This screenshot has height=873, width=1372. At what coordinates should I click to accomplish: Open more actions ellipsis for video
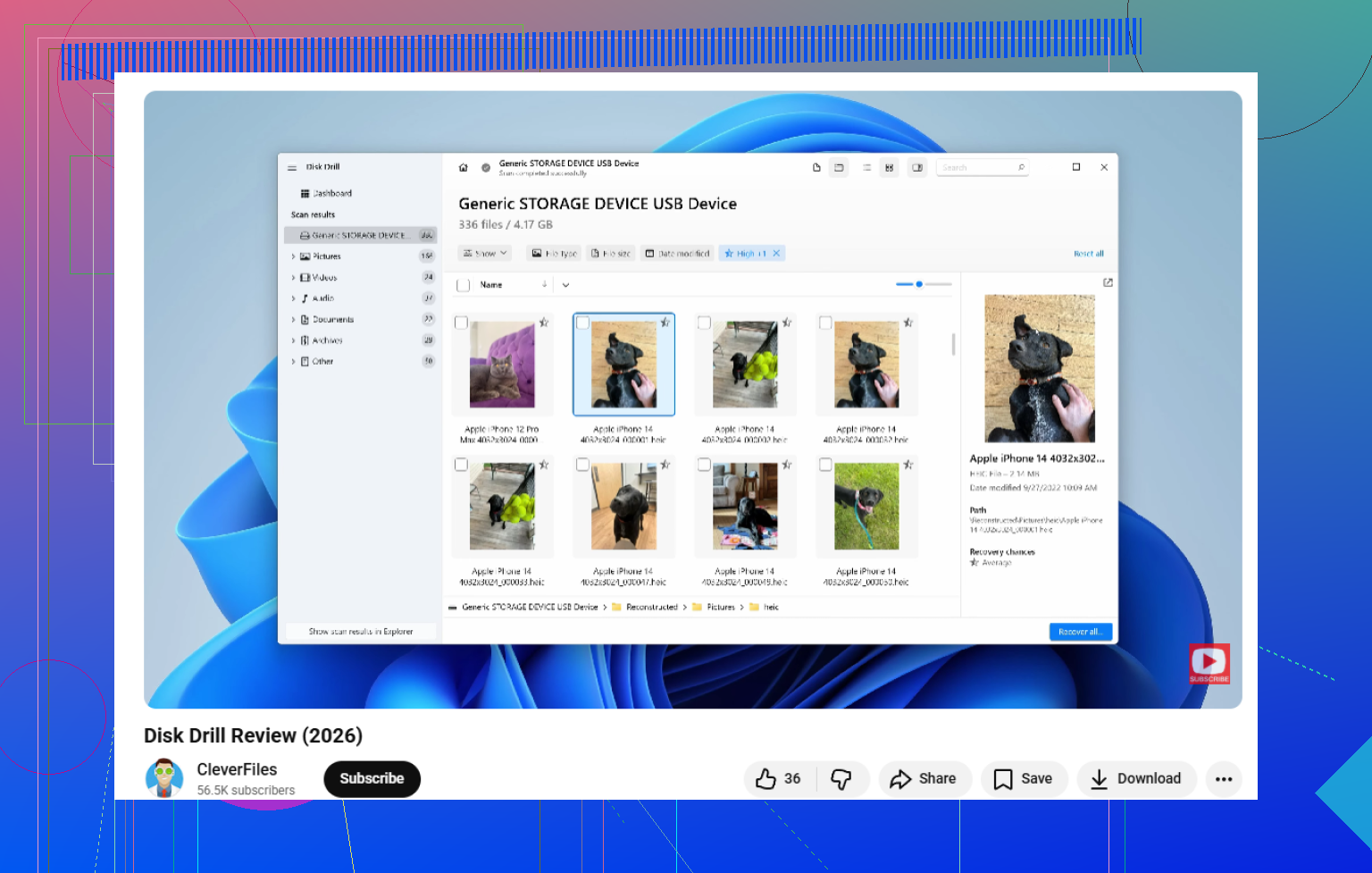pyautogui.click(x=1224, y=779)
